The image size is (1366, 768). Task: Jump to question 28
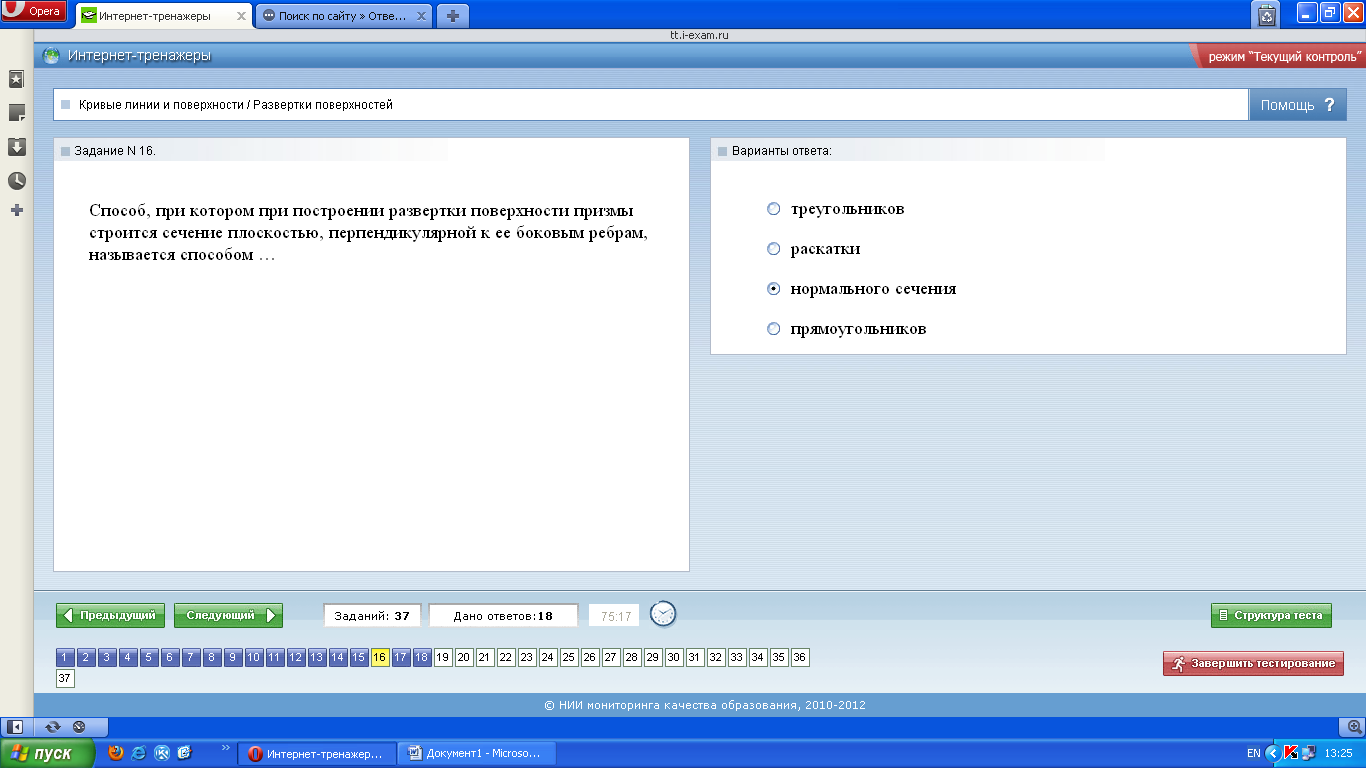[x=632, y=657]
